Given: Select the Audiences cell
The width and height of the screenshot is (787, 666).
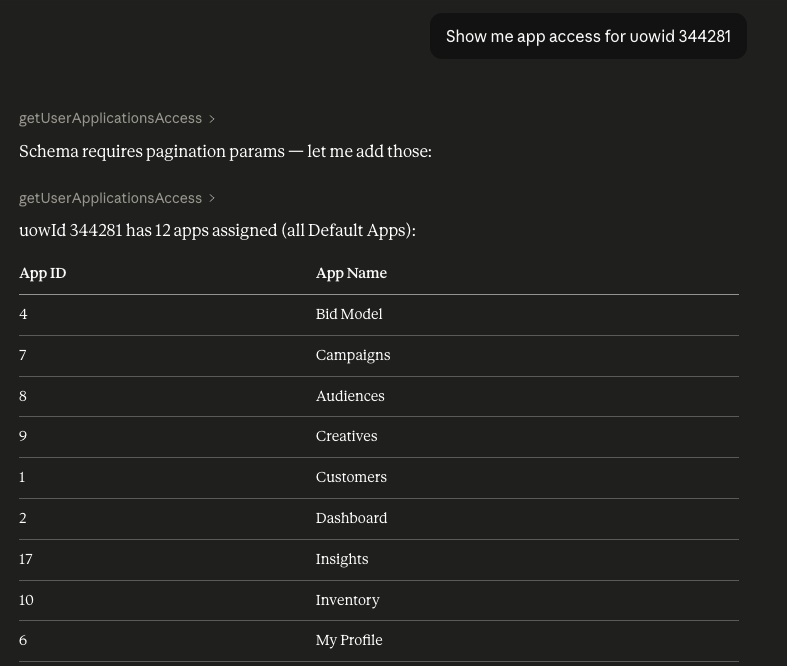Looking at the screenshot, I should coord(350,396).
